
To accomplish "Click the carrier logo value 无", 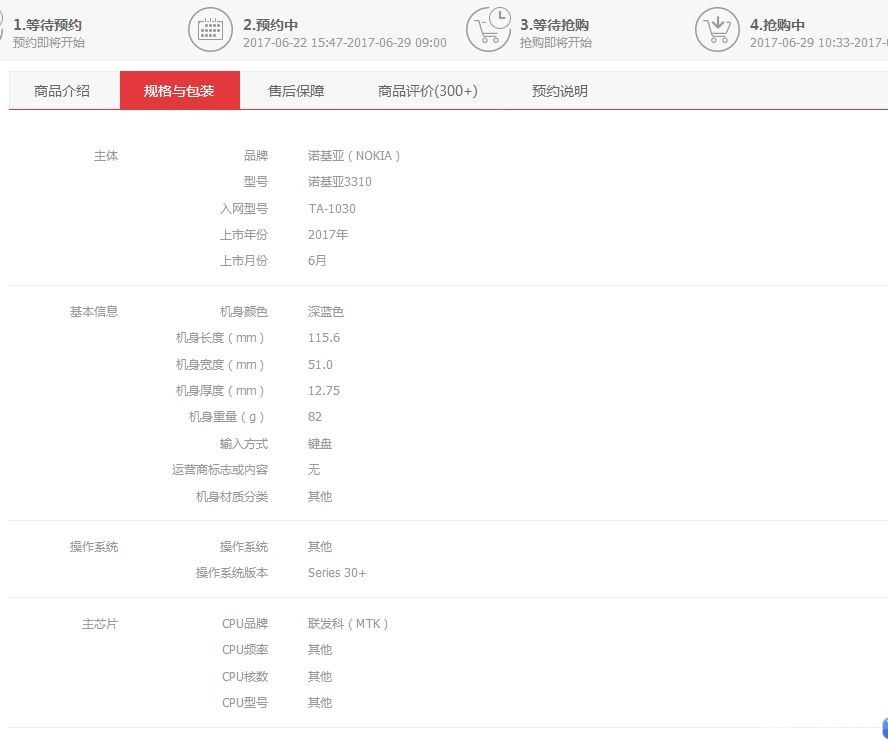I will [x=314, y=470].
